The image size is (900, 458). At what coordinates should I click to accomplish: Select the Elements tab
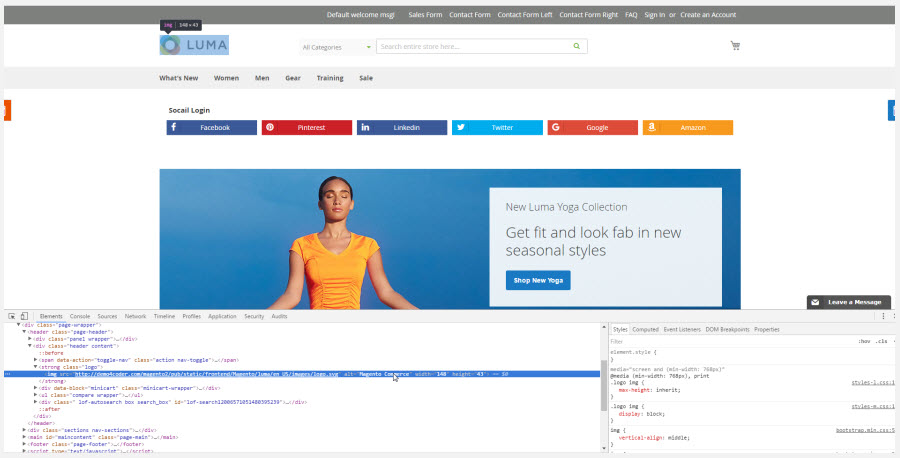coord(51,316)
